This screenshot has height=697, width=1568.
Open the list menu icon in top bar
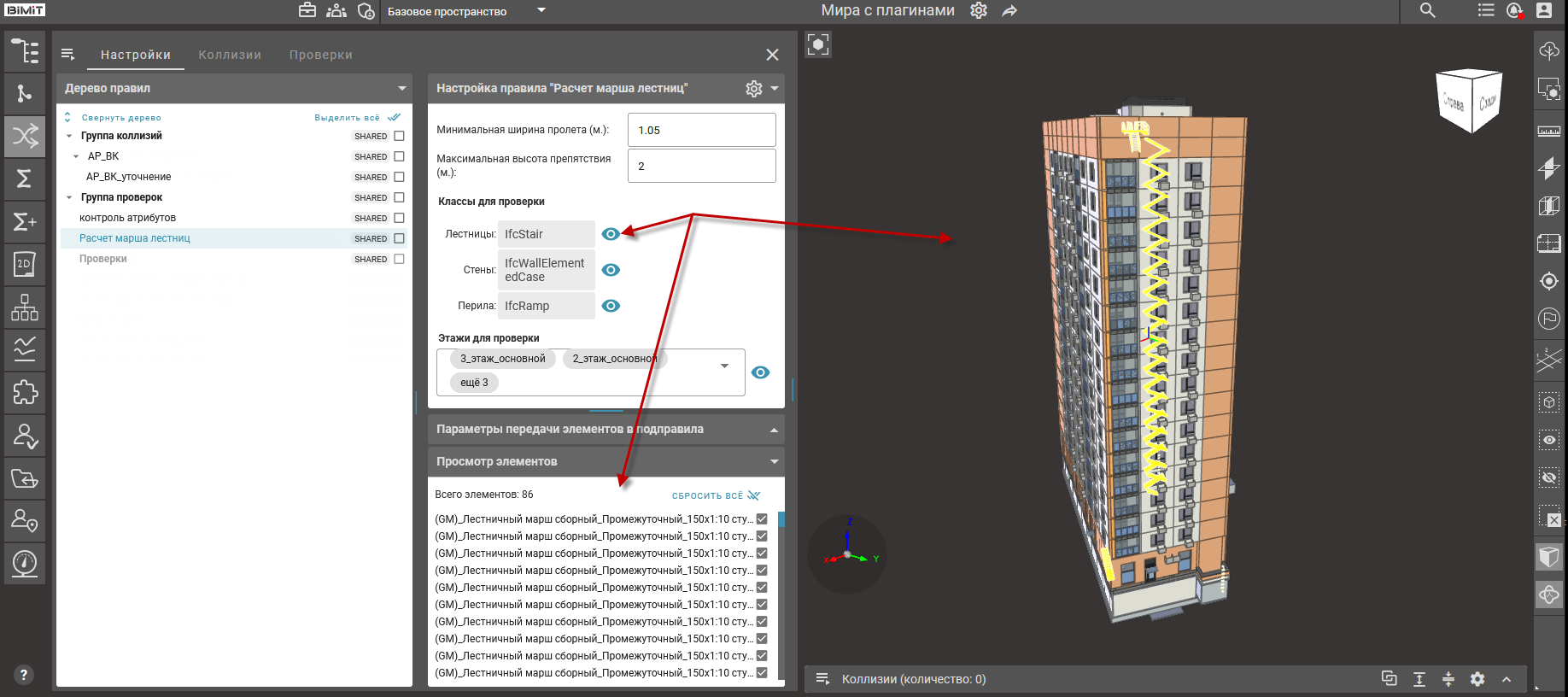[1486, 10]
